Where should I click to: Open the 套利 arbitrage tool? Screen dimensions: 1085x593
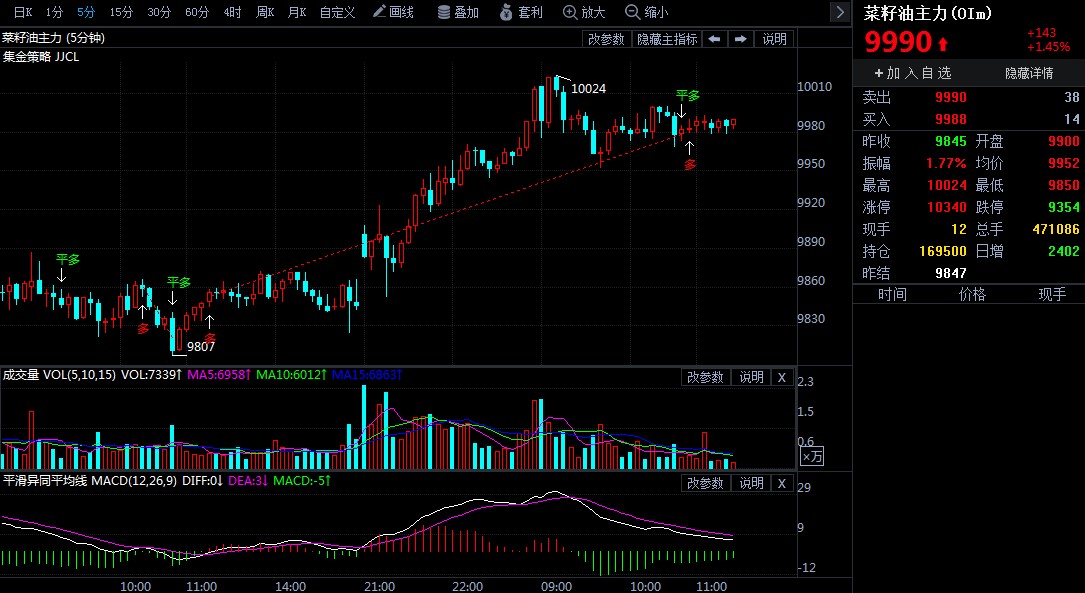521,12
